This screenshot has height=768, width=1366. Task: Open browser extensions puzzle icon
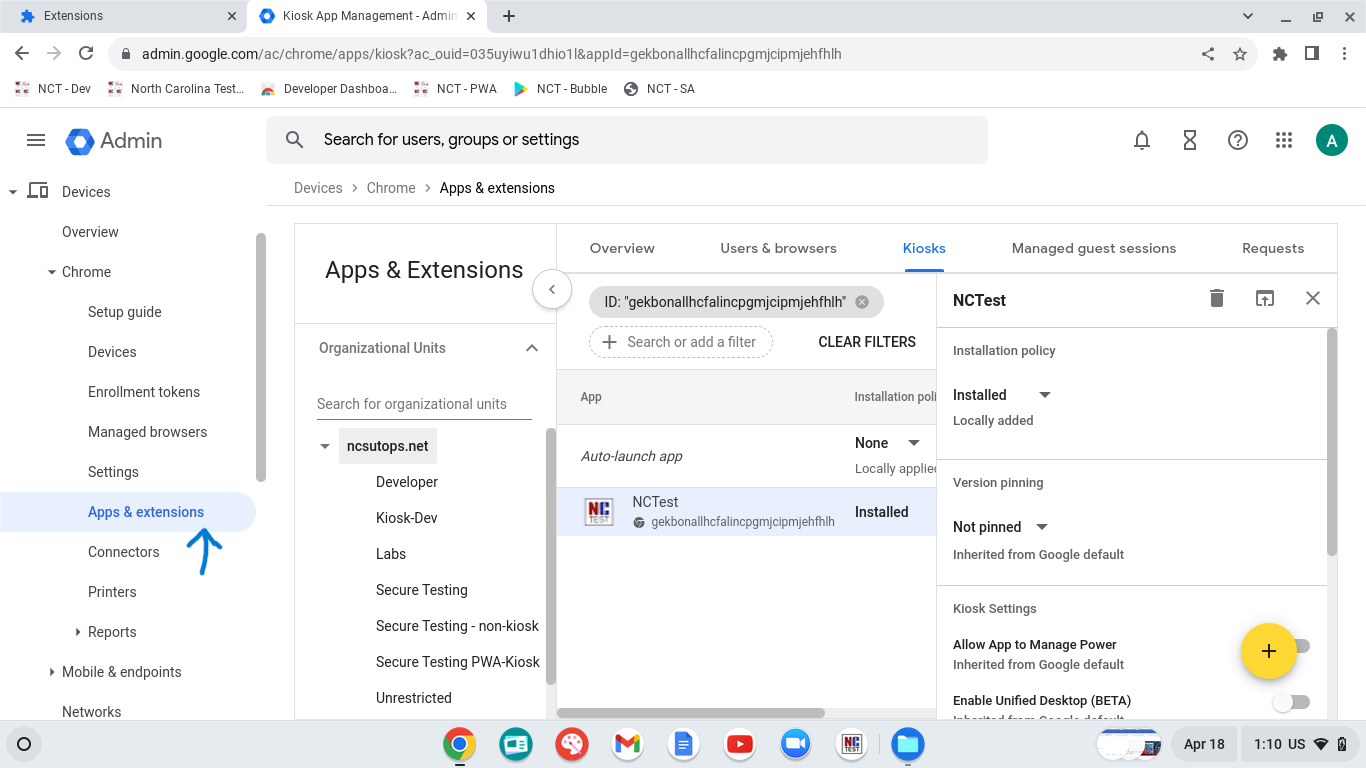(1280, 54)
